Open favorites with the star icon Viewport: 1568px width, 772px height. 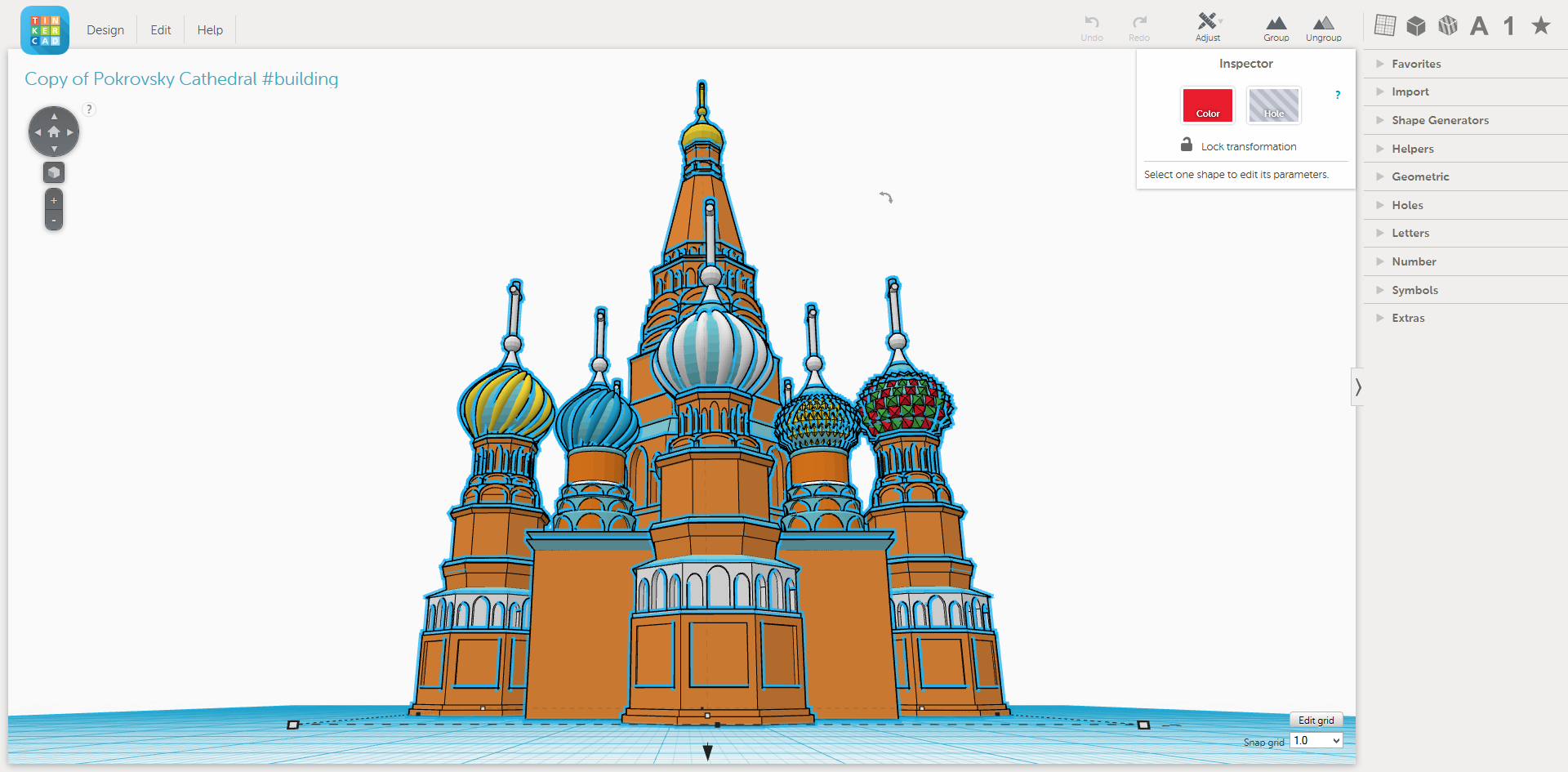(1541, 25)
